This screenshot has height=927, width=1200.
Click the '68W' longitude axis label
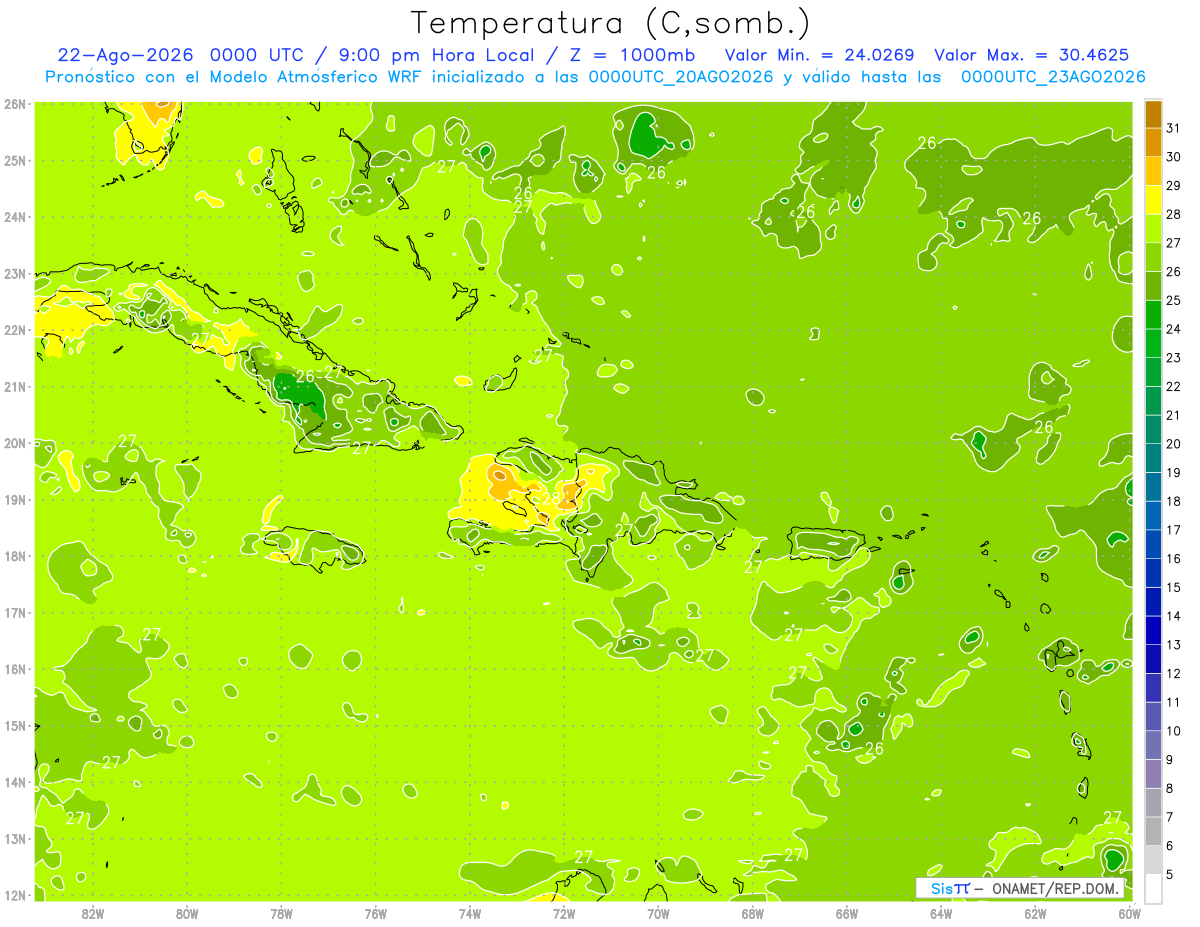click(753, 912)
